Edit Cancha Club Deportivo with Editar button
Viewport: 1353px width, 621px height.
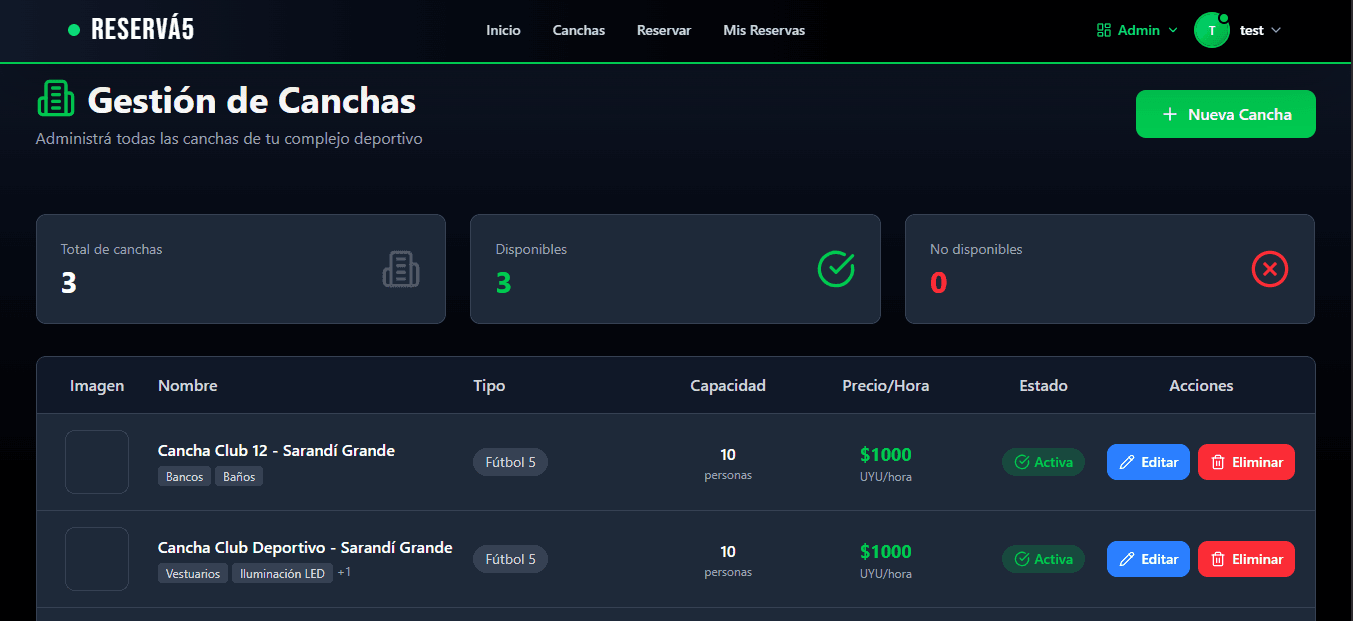[x=1148, y=559]
